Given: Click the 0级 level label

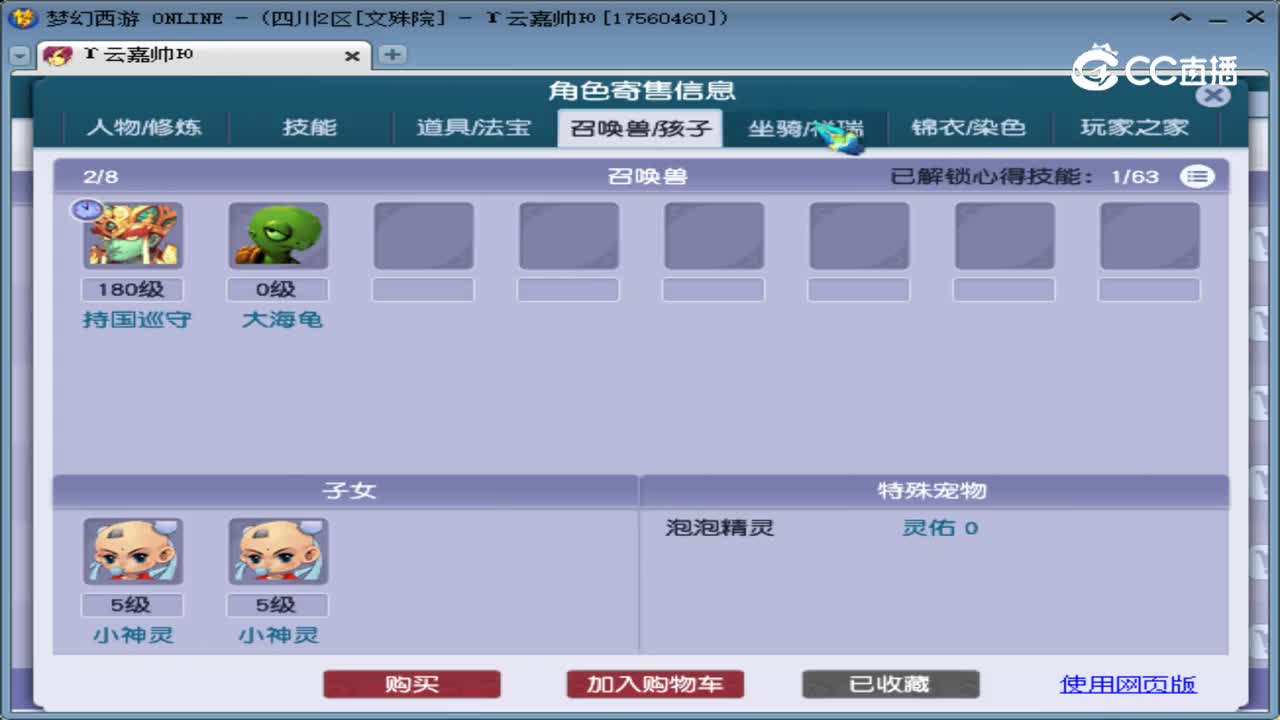Looking at the screenshot, I should tap(278, 290).
